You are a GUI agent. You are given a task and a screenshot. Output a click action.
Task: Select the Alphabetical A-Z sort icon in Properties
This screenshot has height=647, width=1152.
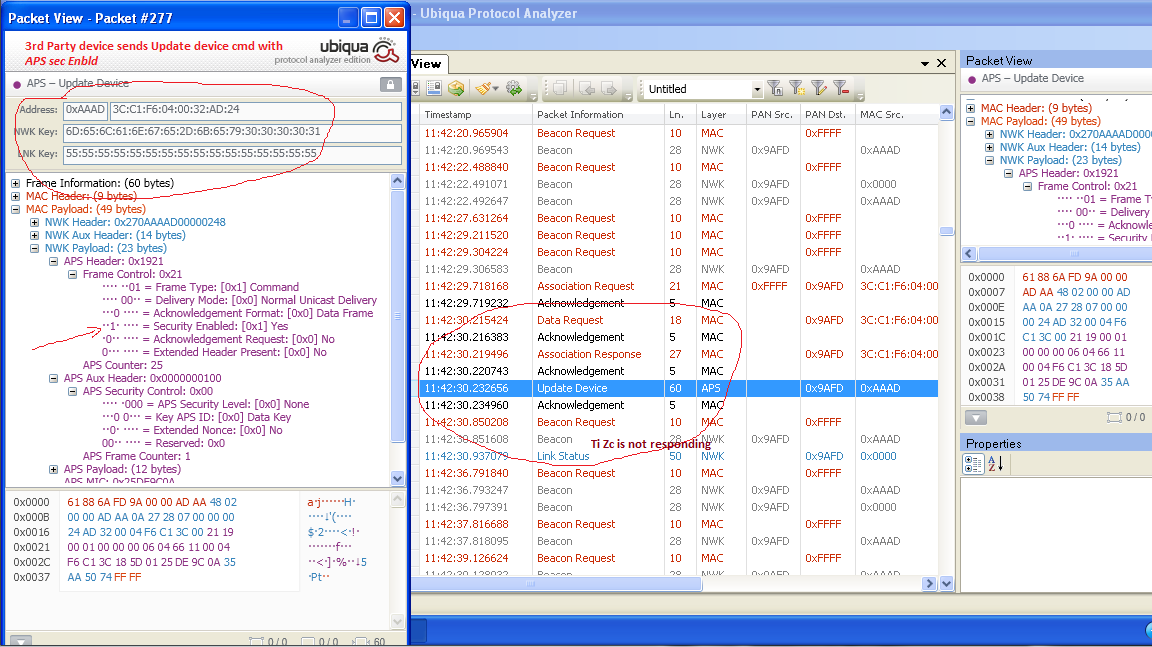[x=996, y=464]
